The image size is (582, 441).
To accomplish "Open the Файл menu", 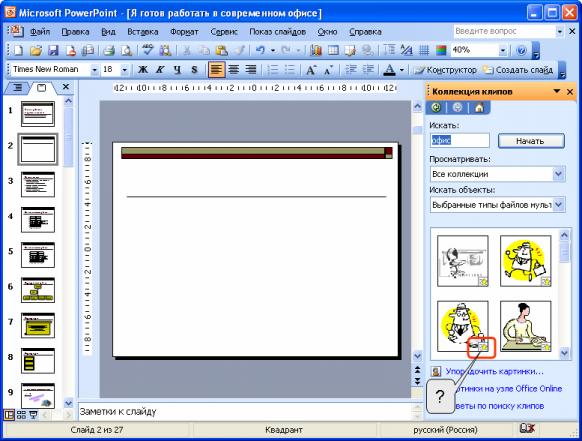I will tap(40, 32).
